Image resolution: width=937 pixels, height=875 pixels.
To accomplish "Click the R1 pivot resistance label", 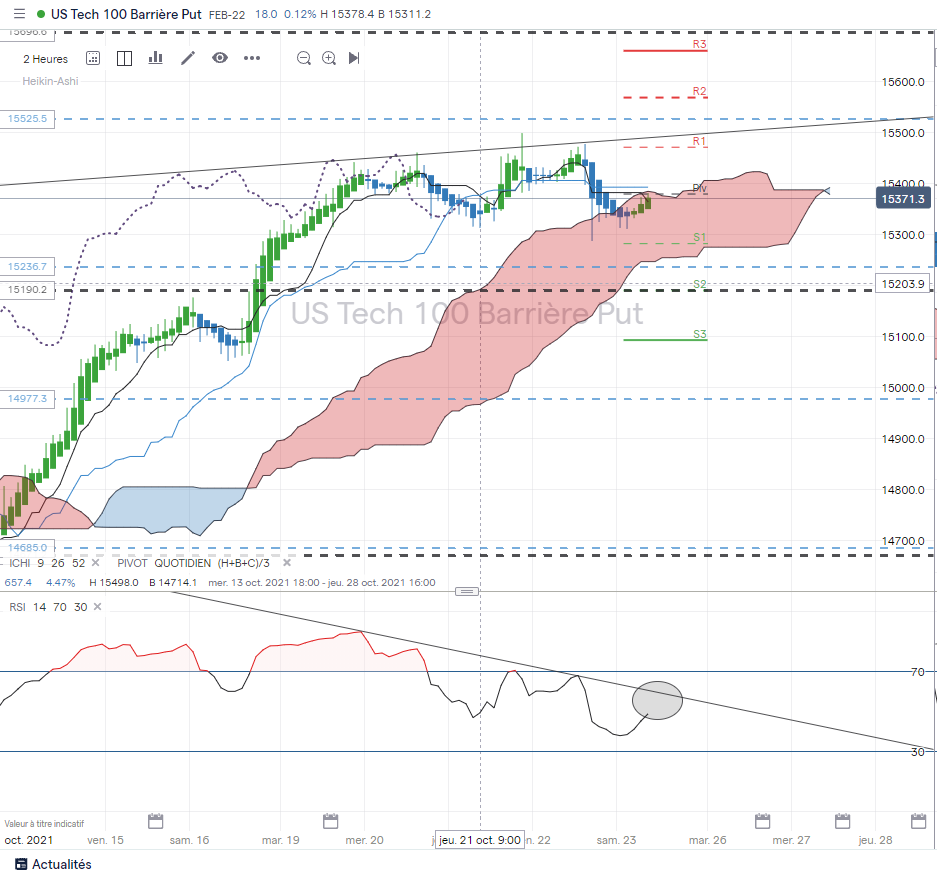I will (x=699, y=142).
